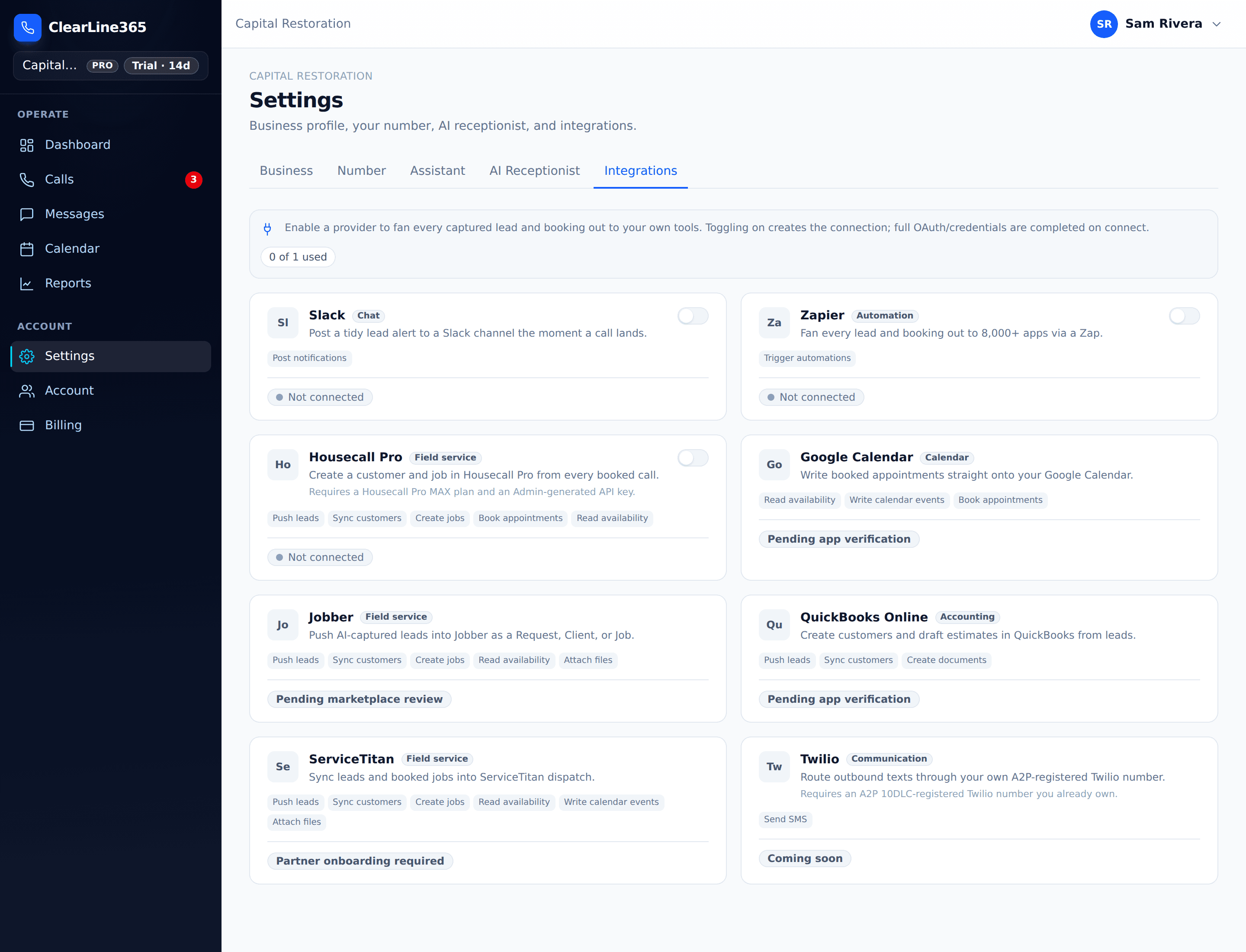Open the Capital workspace switcher

click(110, 66)
